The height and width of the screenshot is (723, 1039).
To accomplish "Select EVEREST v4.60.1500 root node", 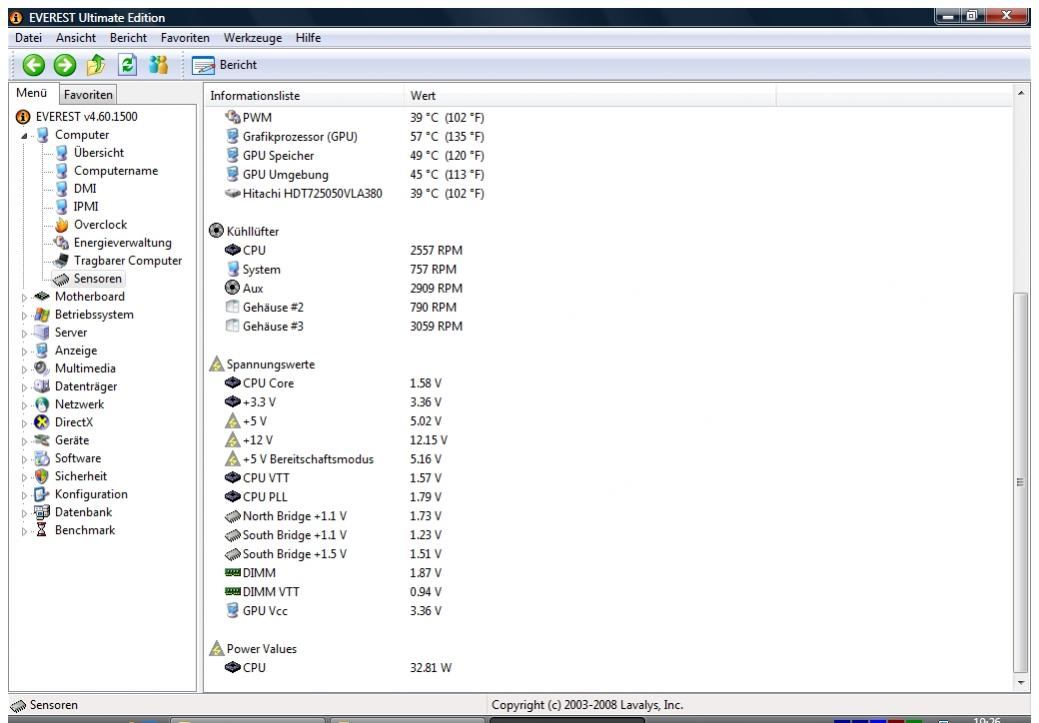I will 87,117.
